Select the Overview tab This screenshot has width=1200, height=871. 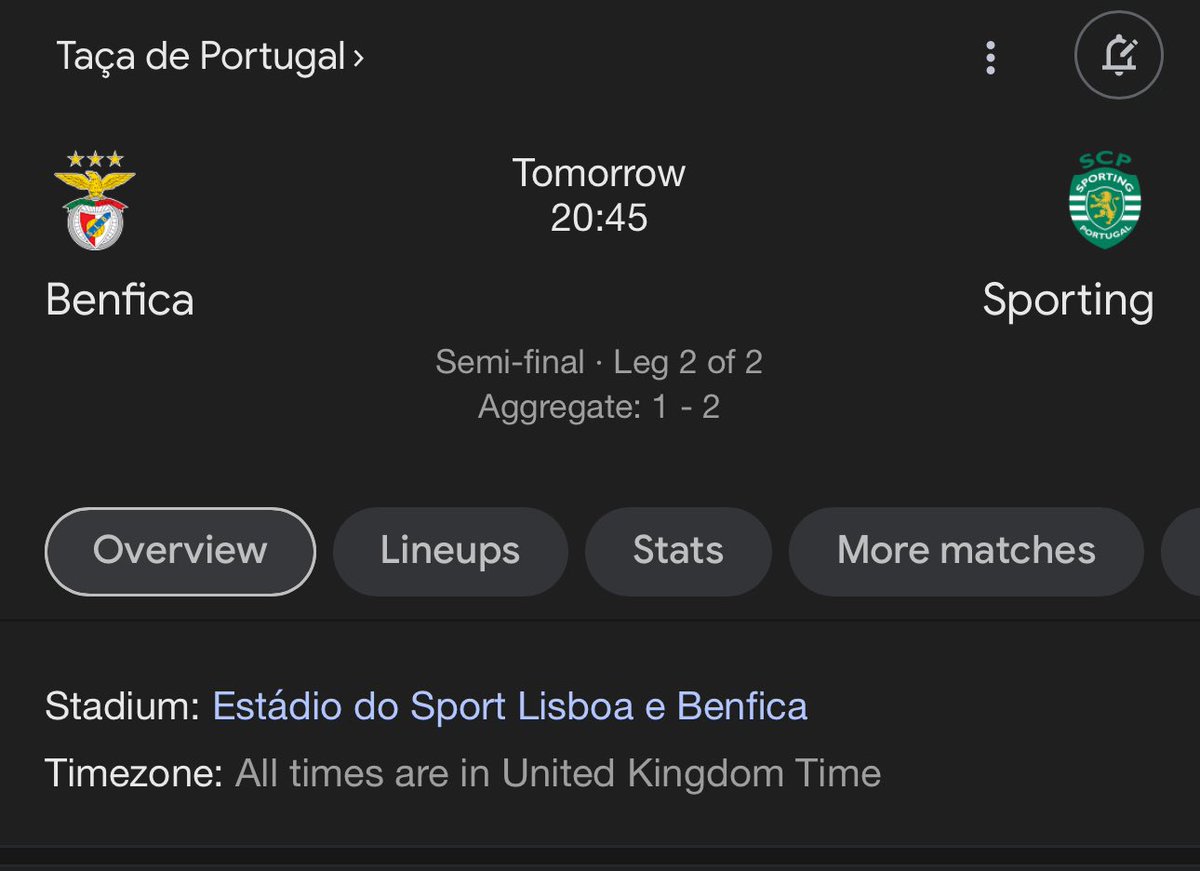pyautogui.click(x=180, y=551)
